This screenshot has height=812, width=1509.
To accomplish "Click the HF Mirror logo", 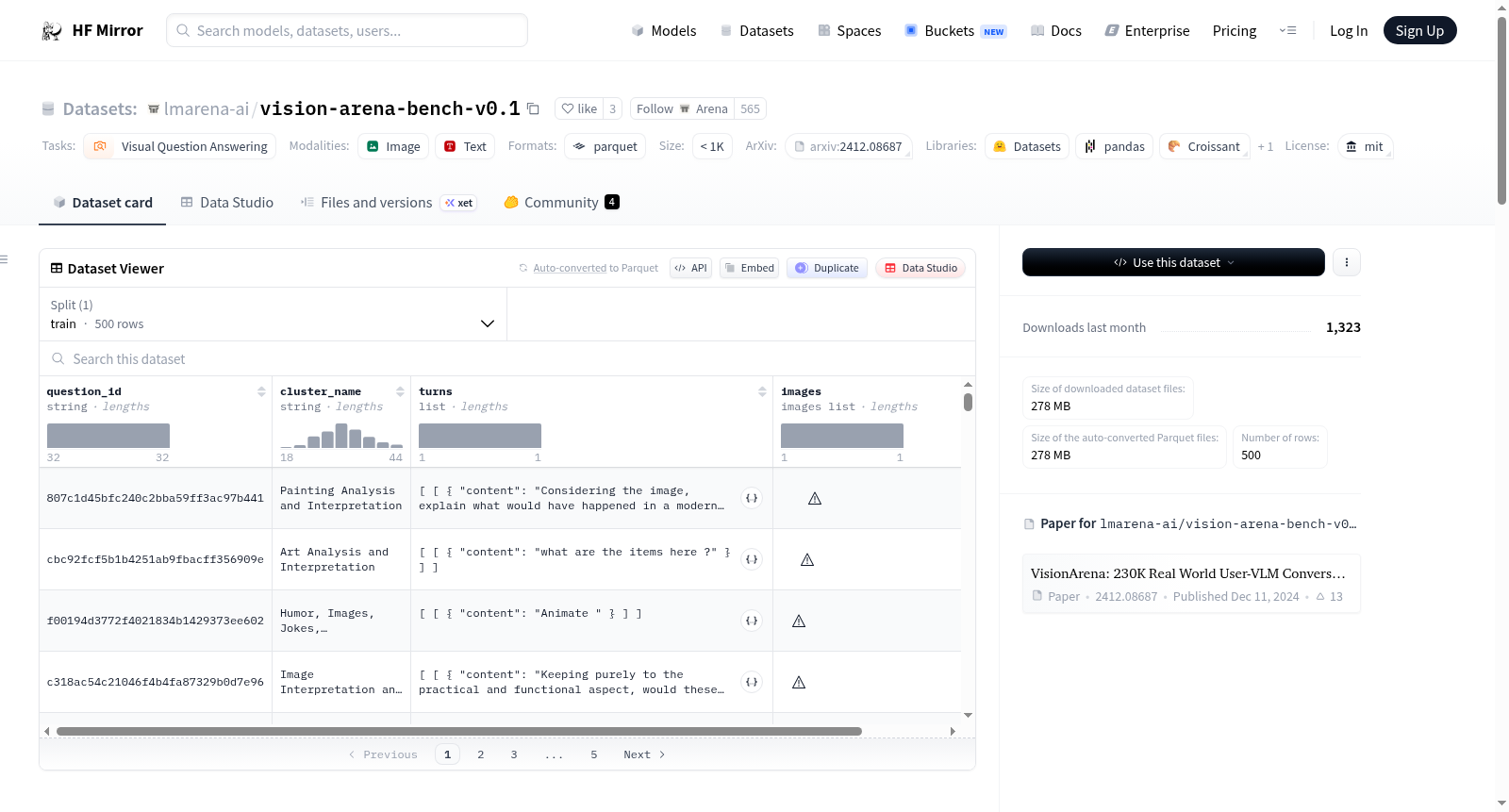I will click(x=91, y=30).
